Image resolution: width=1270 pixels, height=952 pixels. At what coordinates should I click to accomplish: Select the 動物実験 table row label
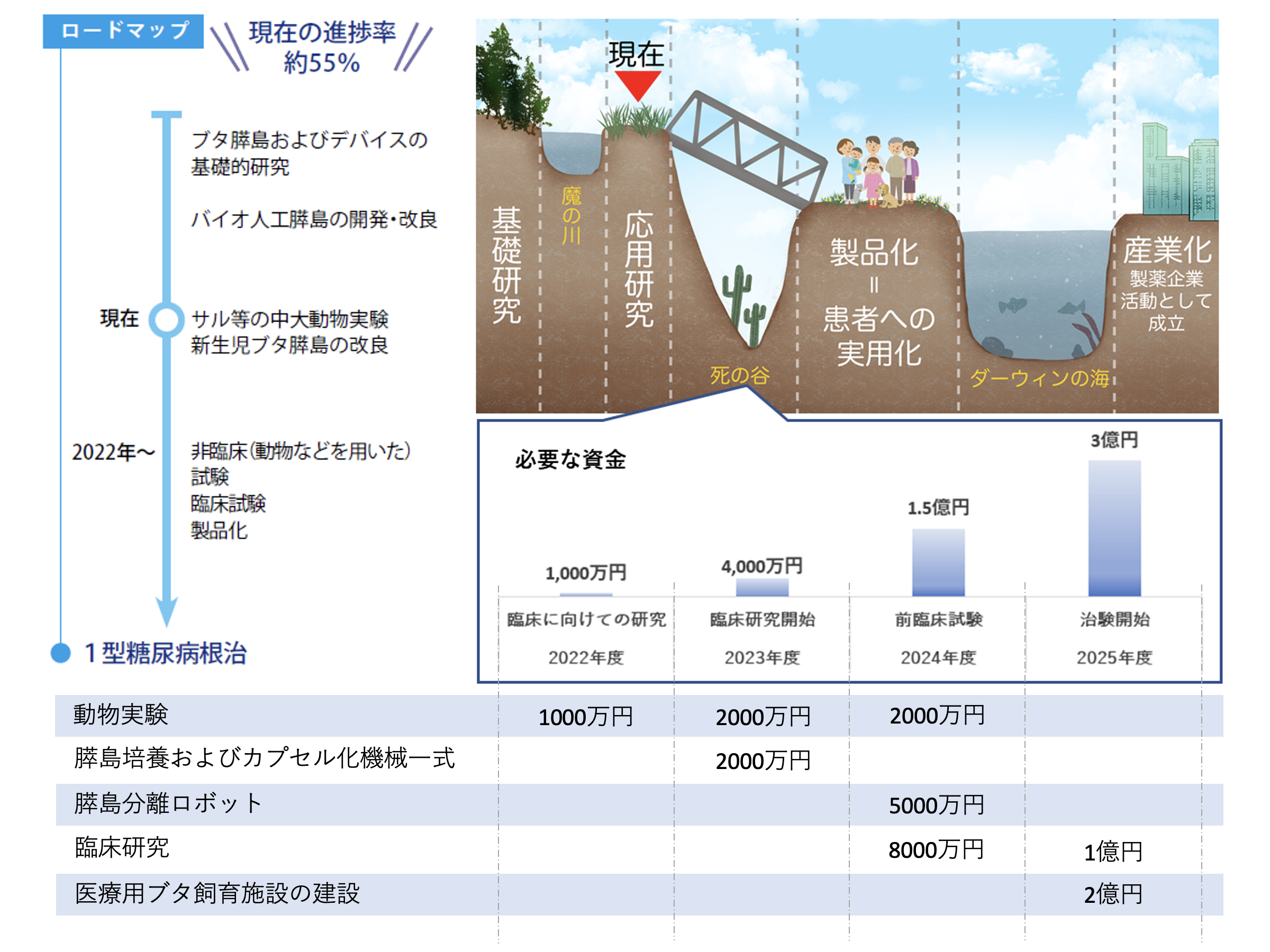(121, 715)
